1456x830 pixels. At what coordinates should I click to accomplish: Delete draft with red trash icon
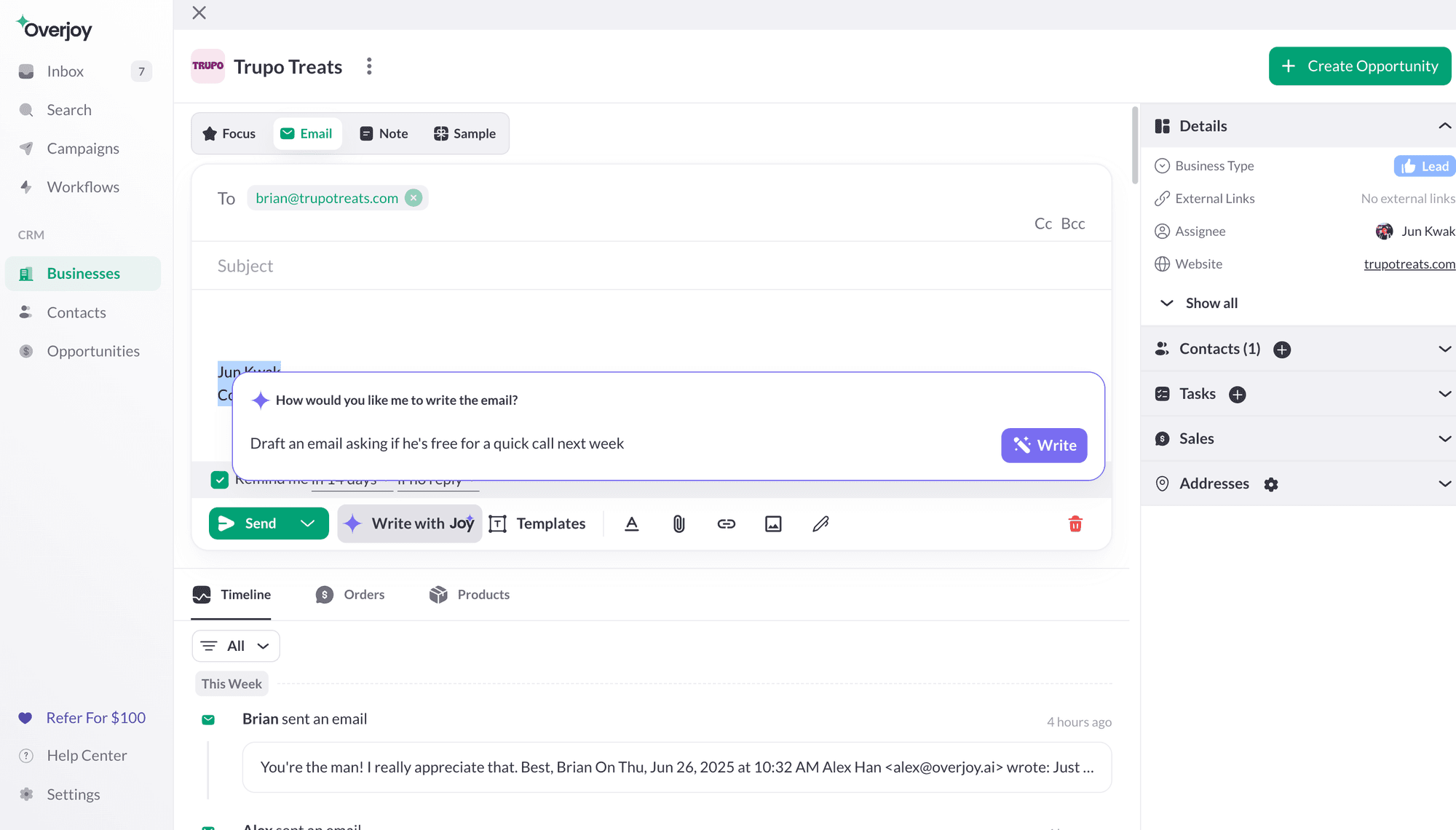click(1075, 523)
